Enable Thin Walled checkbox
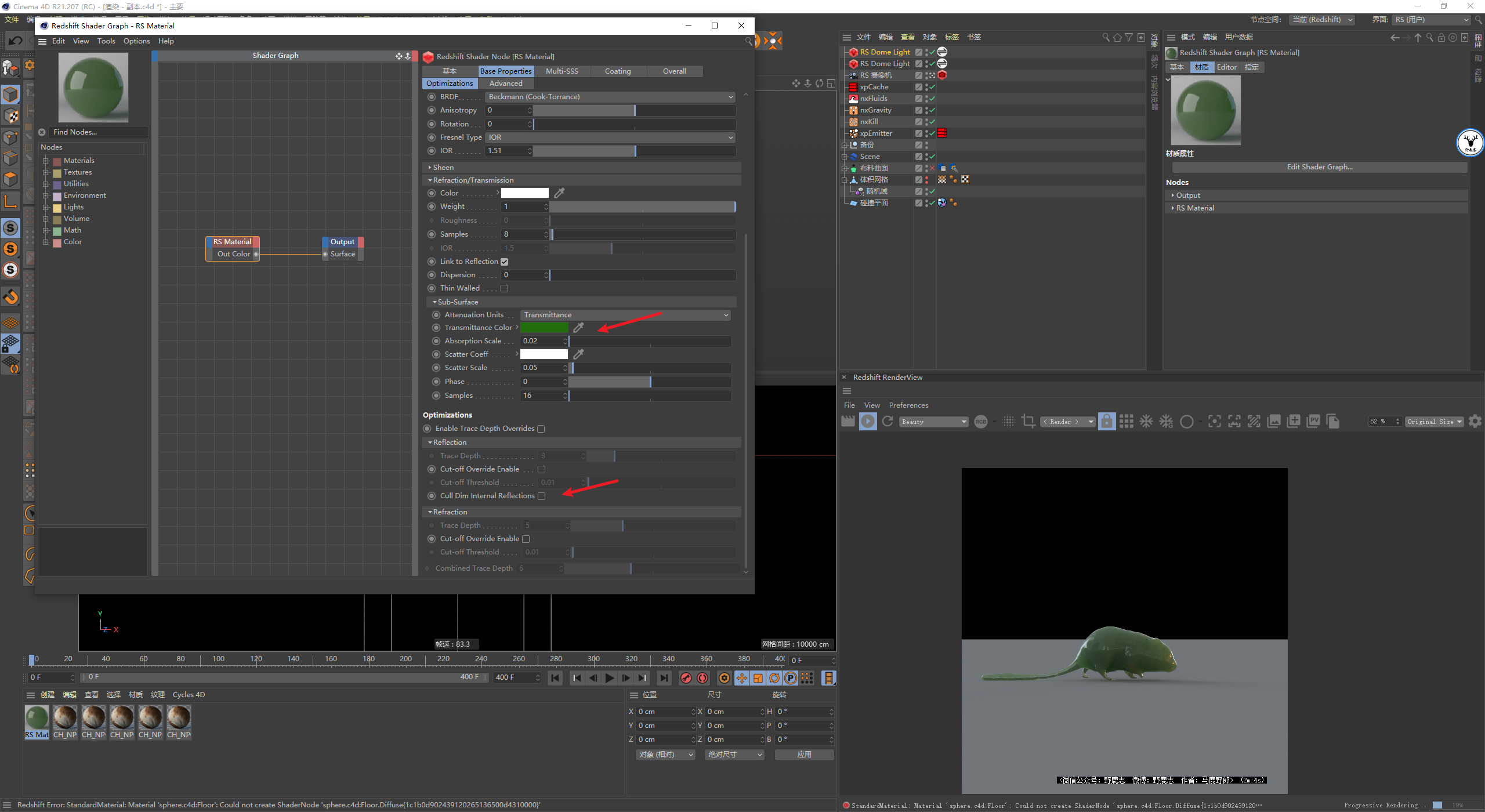This screenshot has height=812, width=1485. click(x=504, y=288)
